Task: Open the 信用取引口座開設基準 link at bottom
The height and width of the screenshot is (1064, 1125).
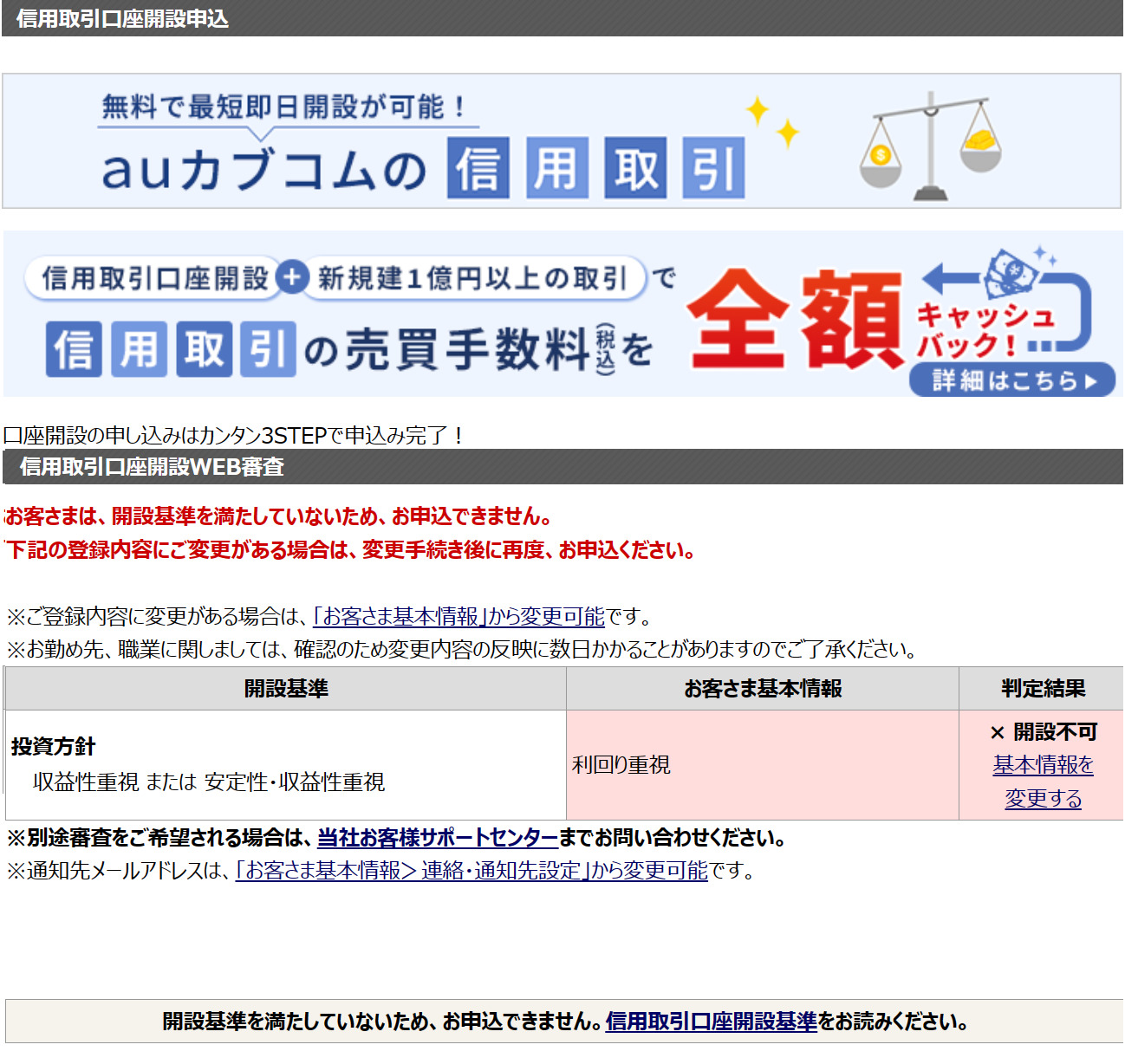Action: (x=712, y=1022)
